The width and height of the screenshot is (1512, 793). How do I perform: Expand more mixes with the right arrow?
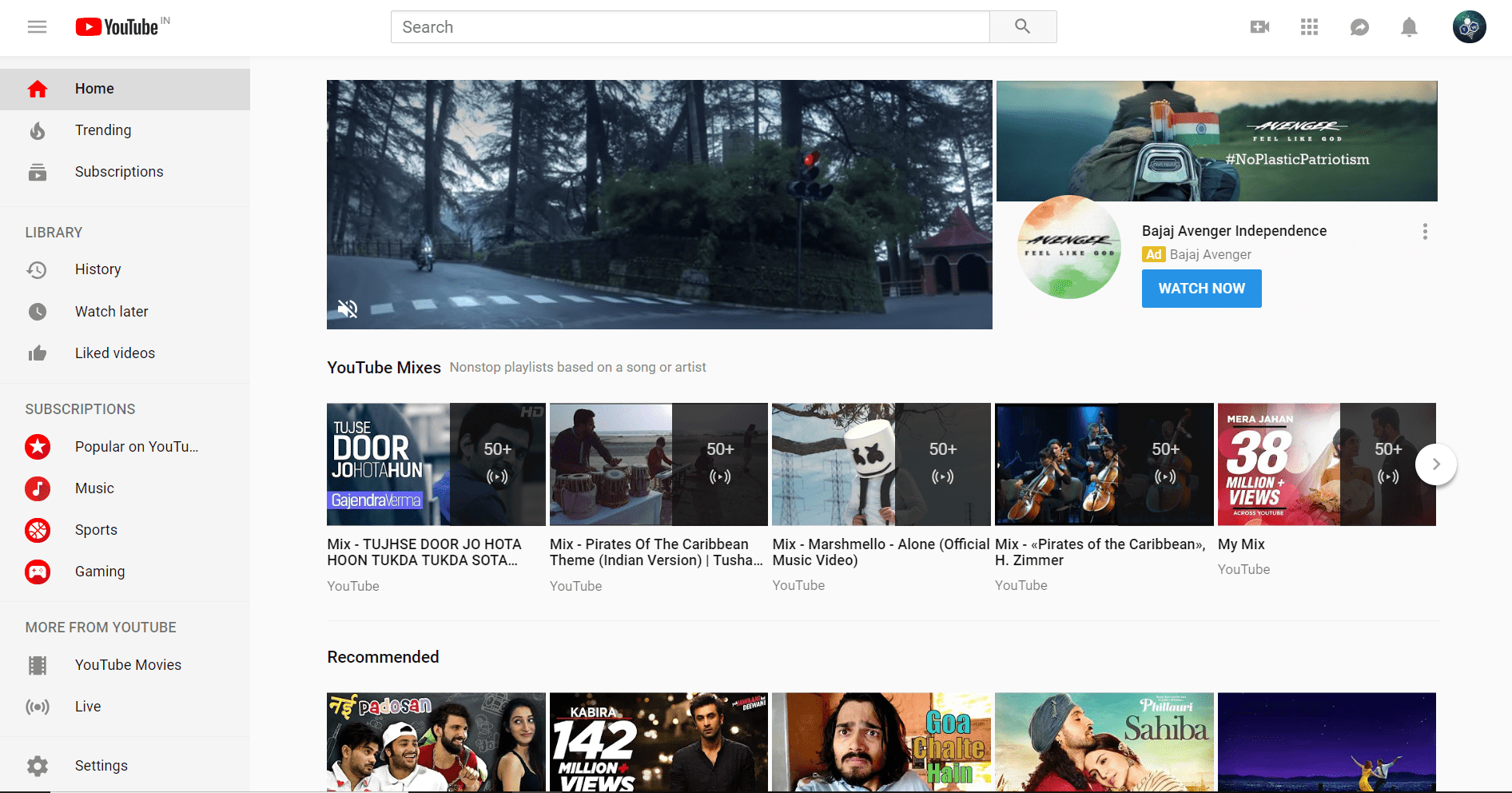(x=1436, y=464)
